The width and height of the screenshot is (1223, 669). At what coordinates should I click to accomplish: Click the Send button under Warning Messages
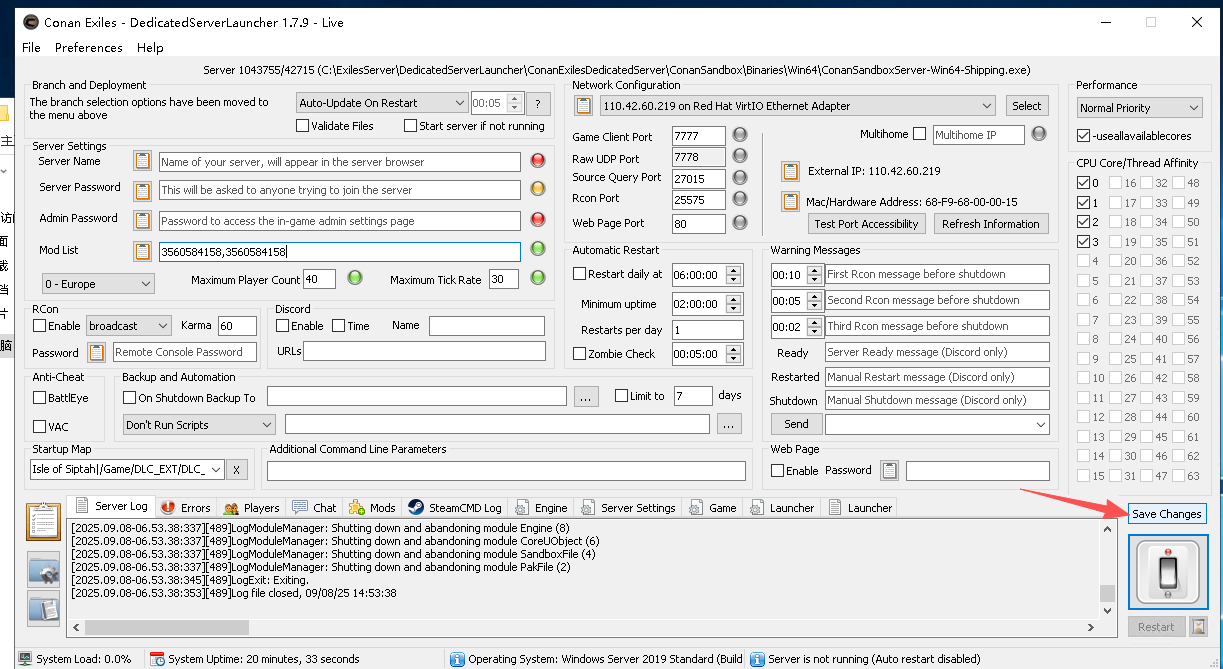pos(796,425)
